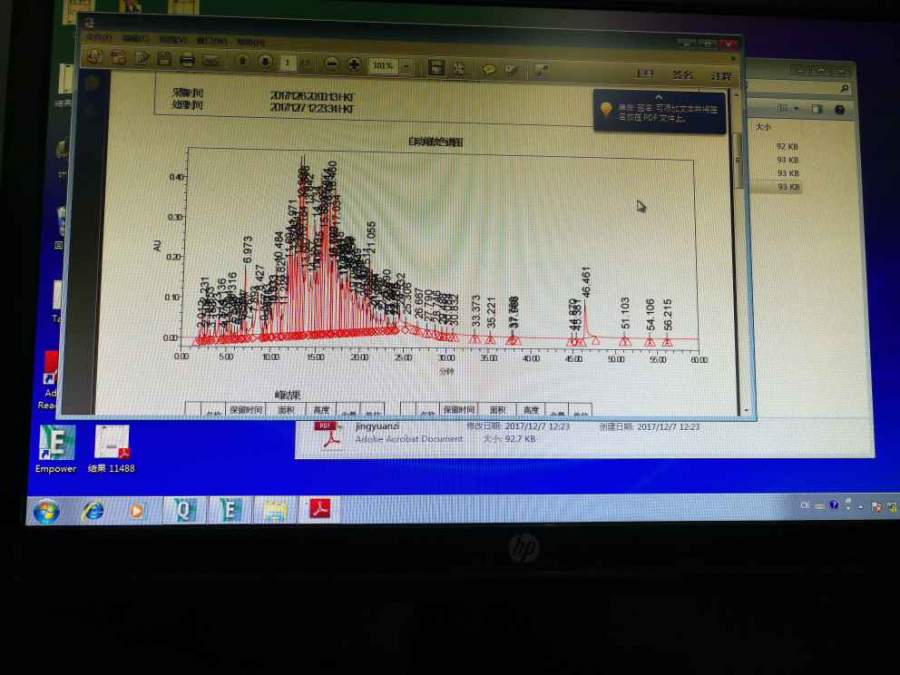Open the first (File) menu in the Reader menu bar

(x=99, y=37)
